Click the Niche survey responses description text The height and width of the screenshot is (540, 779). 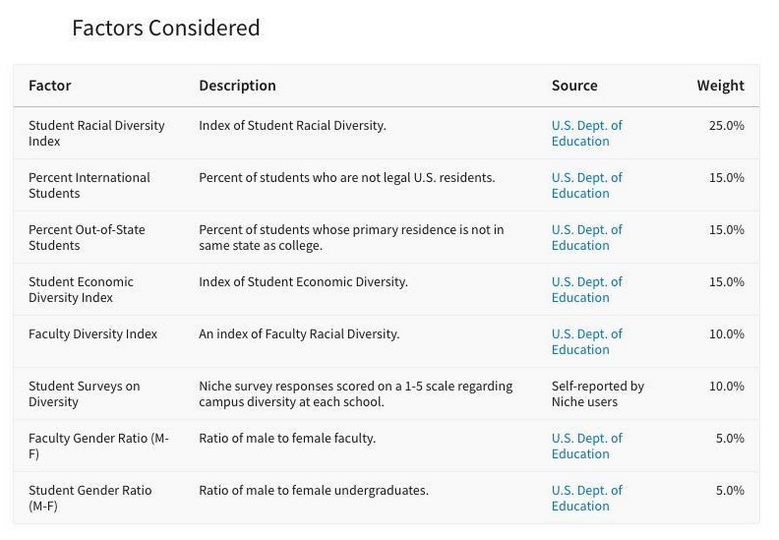pos(355,393)
